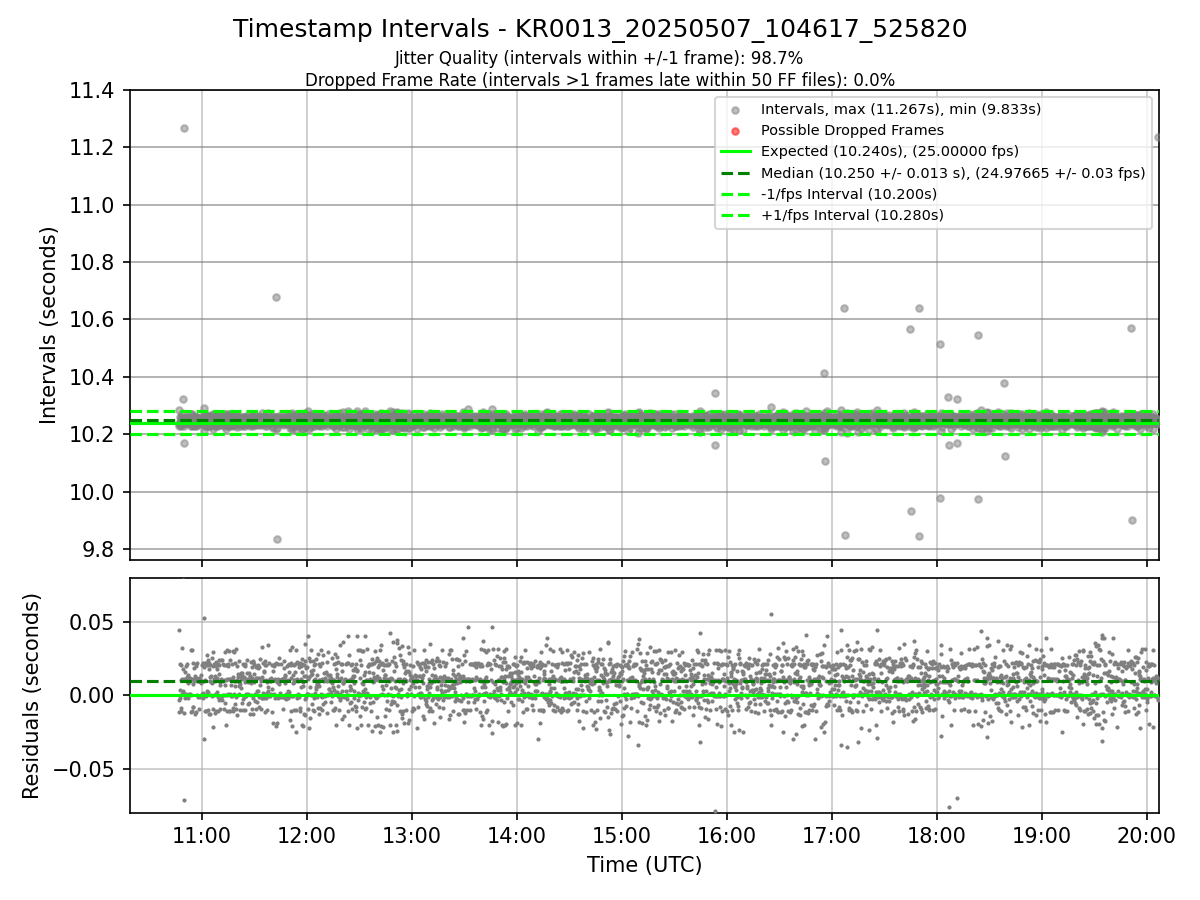Image resolution: width=1200 pixels, height=900 pixels.
Task: Click legend entry "-1/fps Interval (10.200s)"
Action: point(851,194)
